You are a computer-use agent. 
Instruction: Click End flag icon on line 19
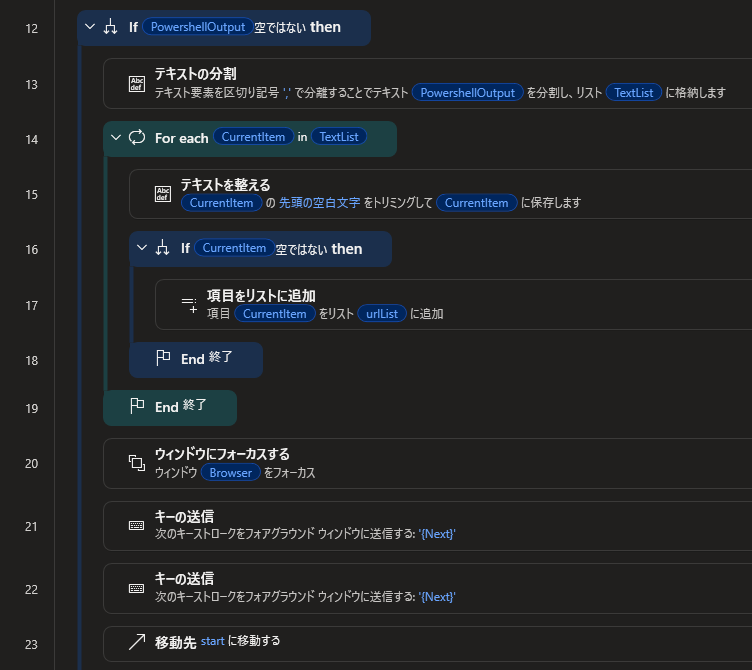click(x=137, y=406)
